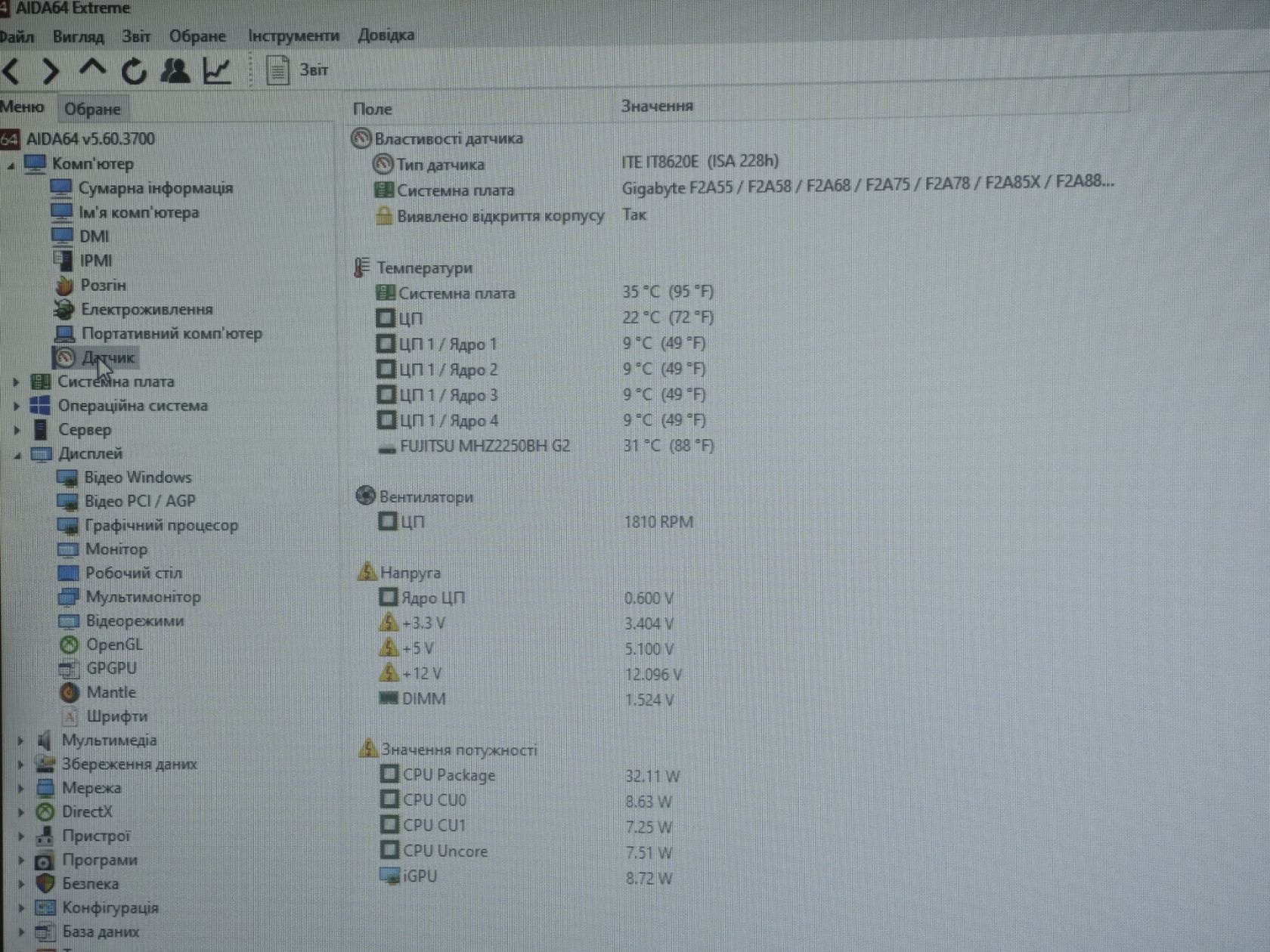Select the Електроживлення tree icon

(x=64, y=310)
